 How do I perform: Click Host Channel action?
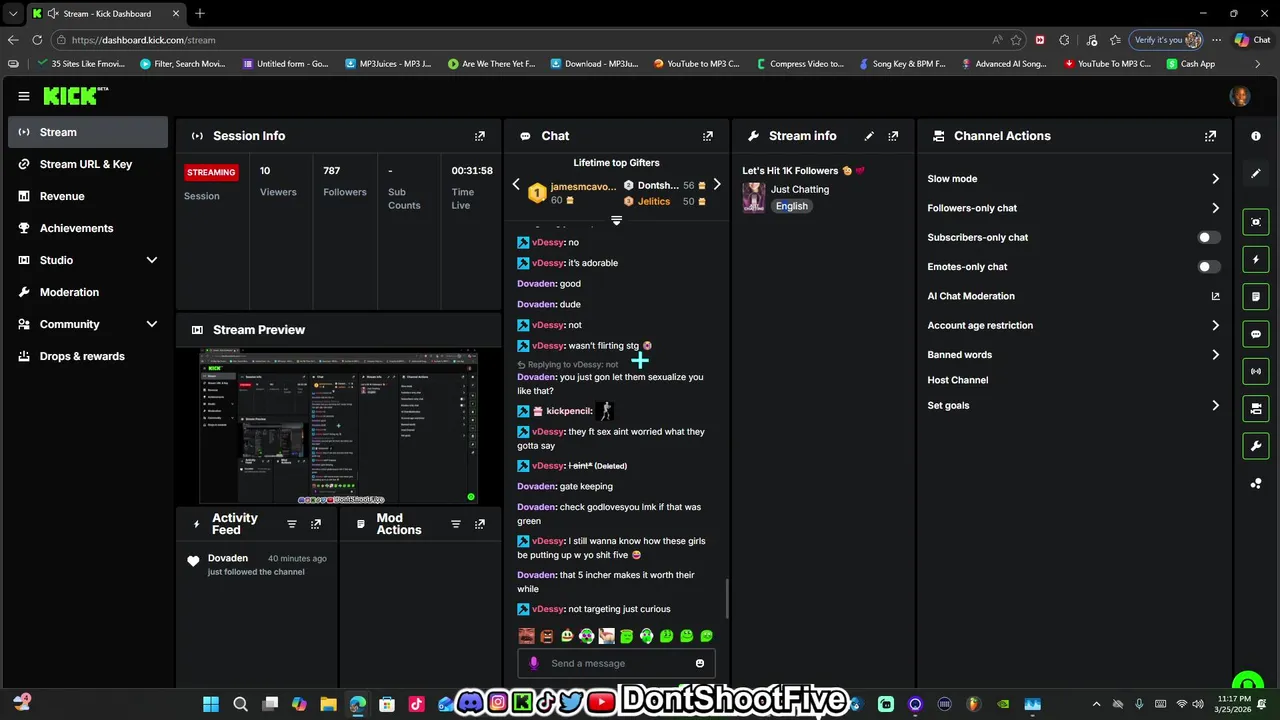click(957, 380)
